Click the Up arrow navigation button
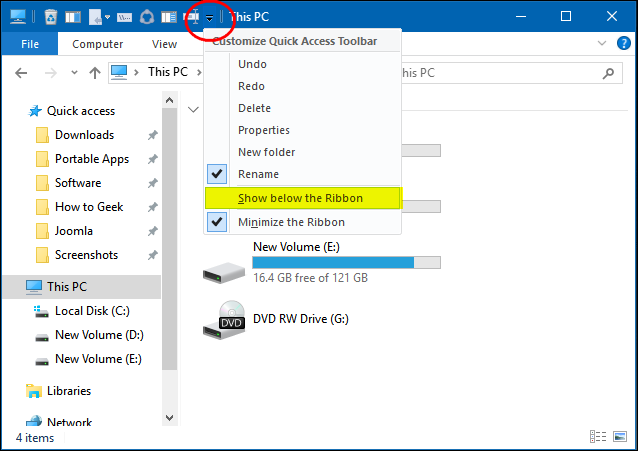This screenshot has height=451, width=638. (x=95, y=72)
